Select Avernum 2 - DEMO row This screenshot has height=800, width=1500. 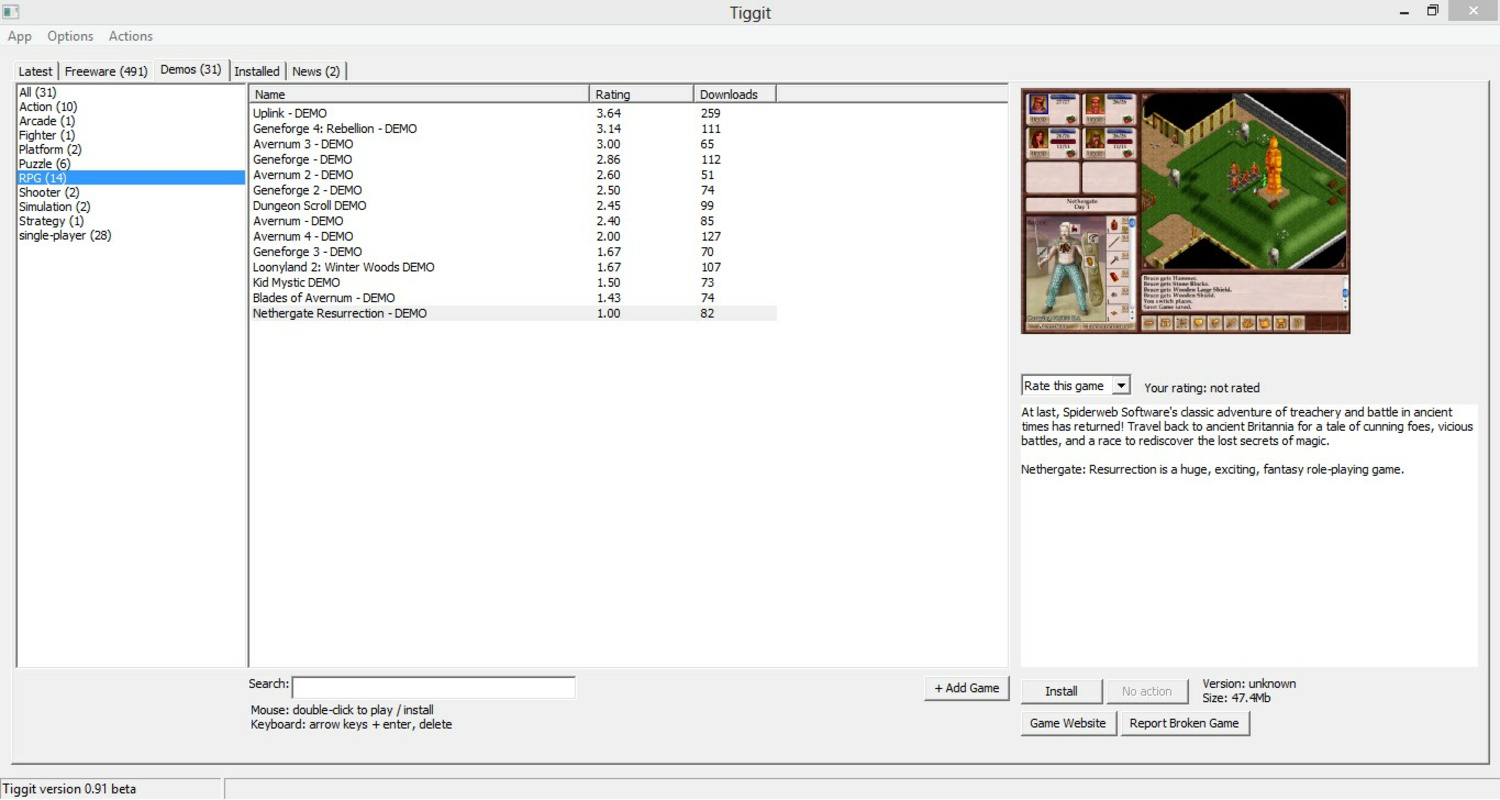pyautogui.click(x=513, y=175)
